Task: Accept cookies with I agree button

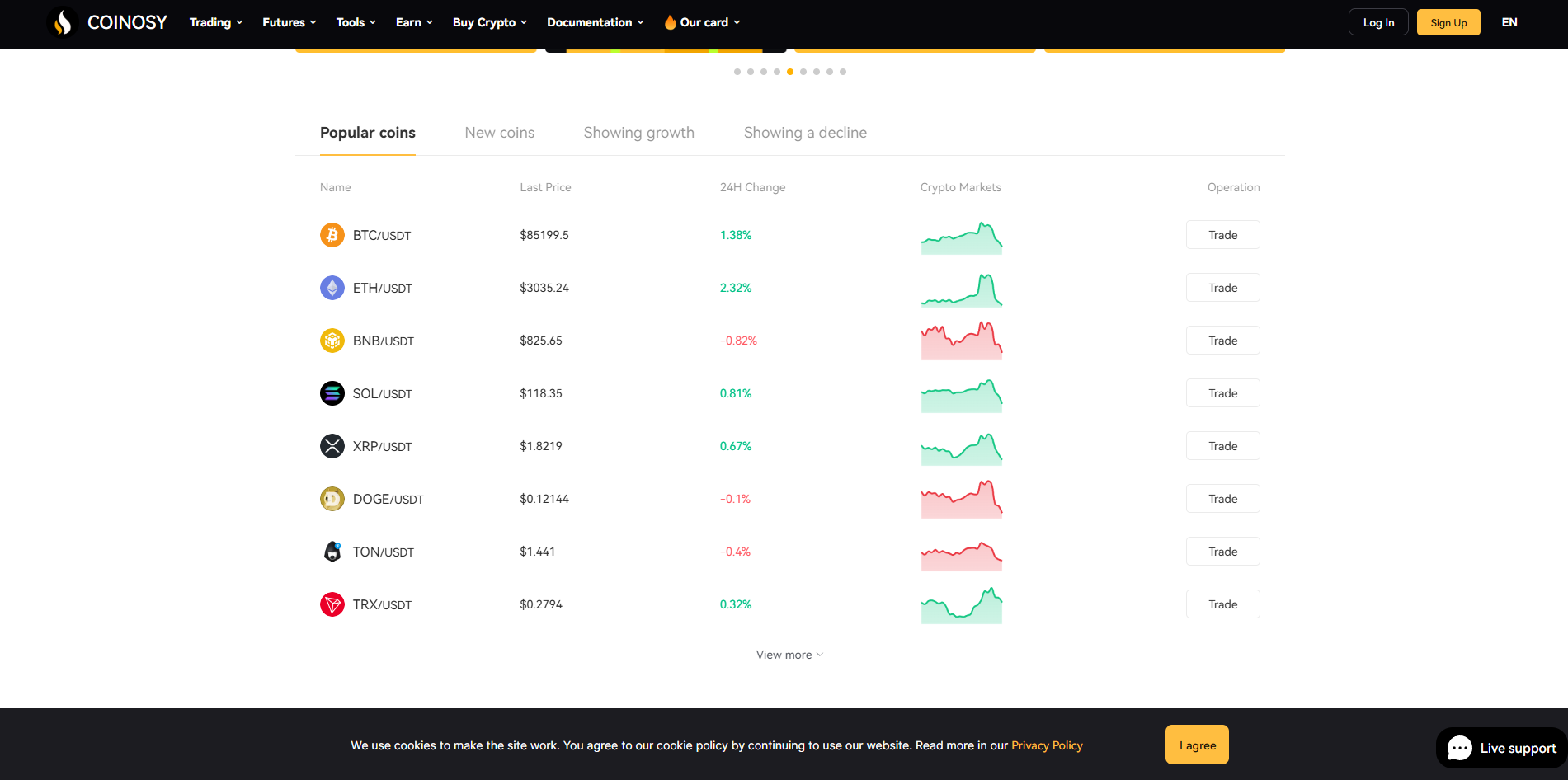Action: pos(1196,745)
